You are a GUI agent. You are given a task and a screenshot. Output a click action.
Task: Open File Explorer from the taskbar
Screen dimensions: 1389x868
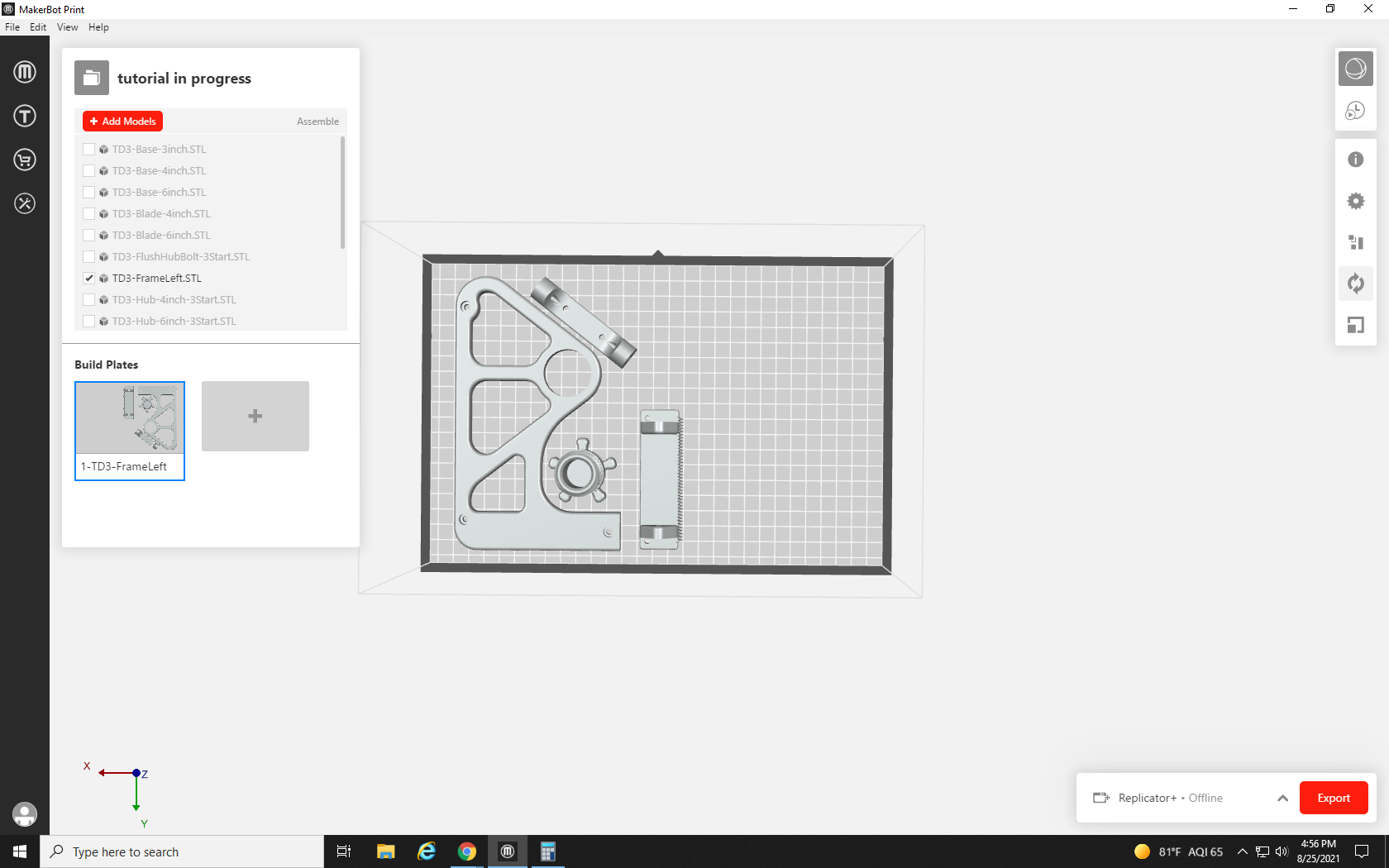[385, 851]
